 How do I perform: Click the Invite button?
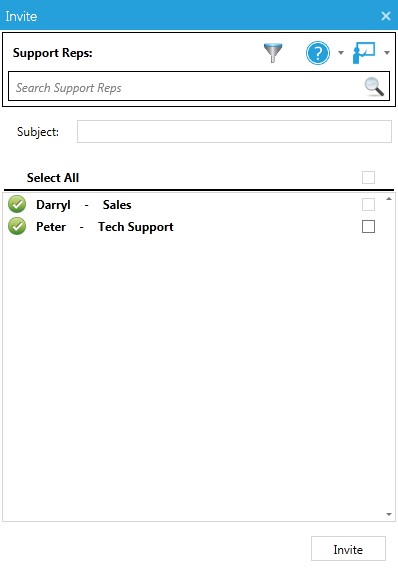pyautogui.click(x=348, y=549)
